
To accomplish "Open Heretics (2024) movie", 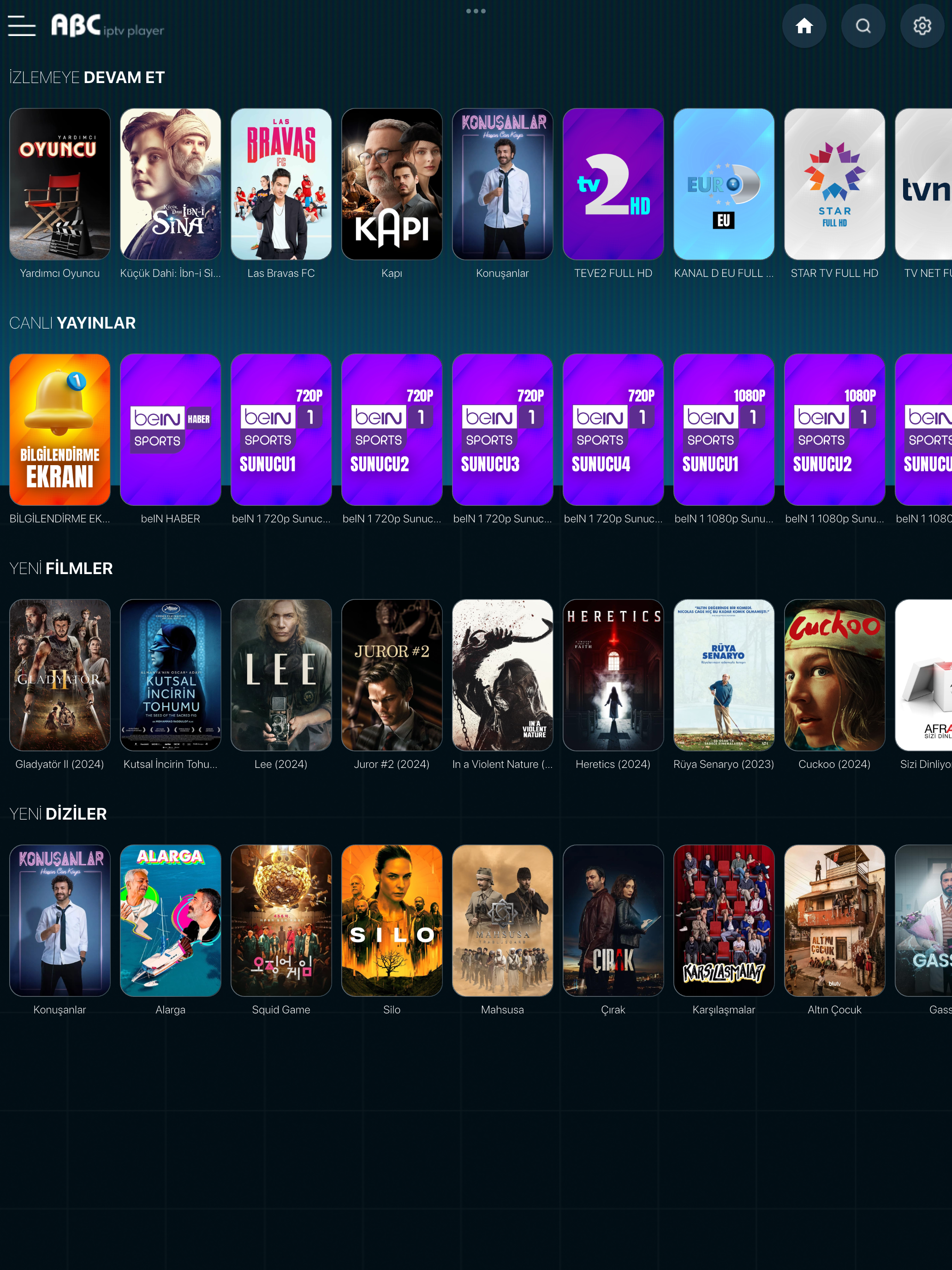I will click(613, 675).
